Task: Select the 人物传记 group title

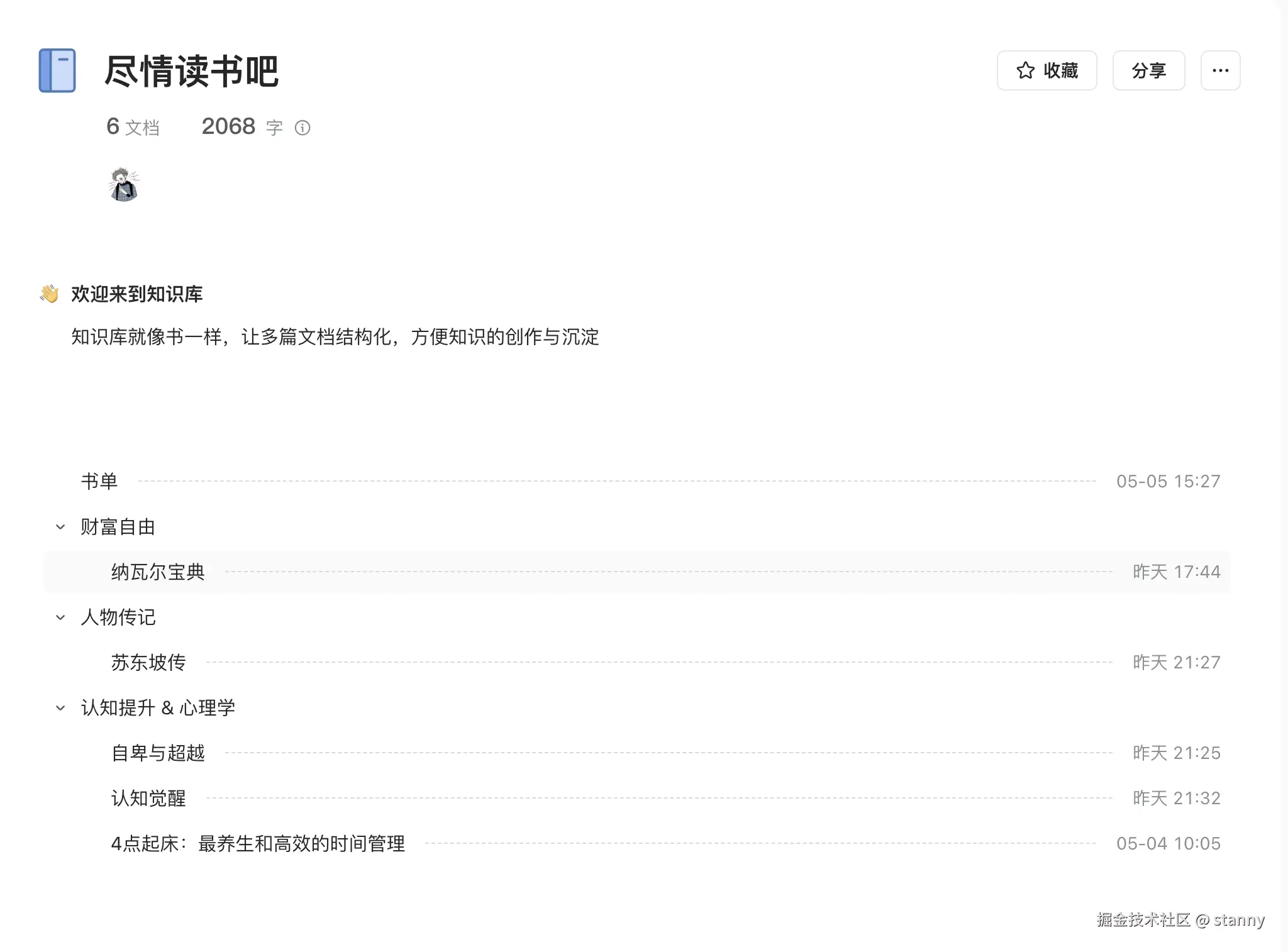Action: point(118,617)
